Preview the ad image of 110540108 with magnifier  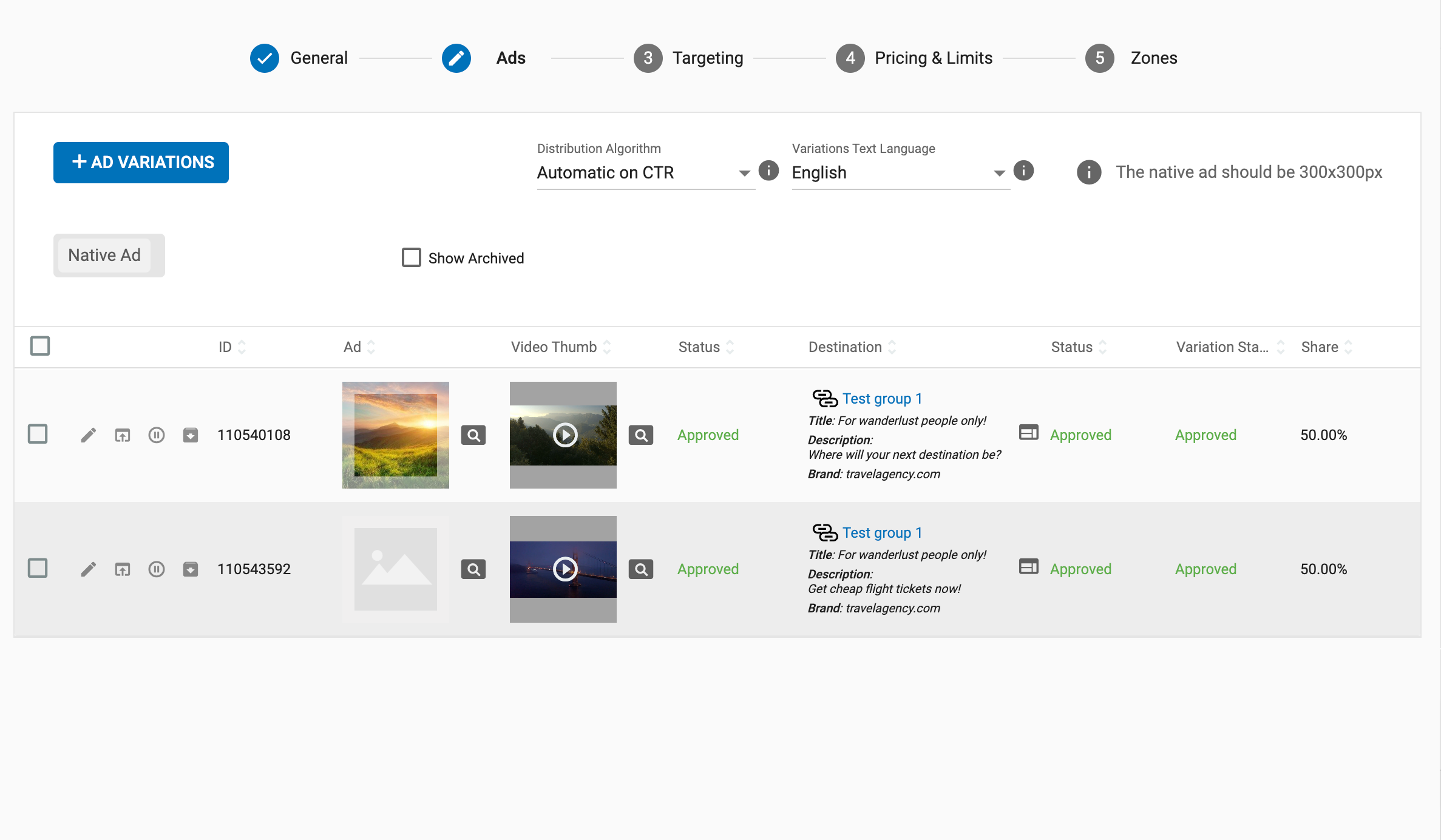(473, 435)
